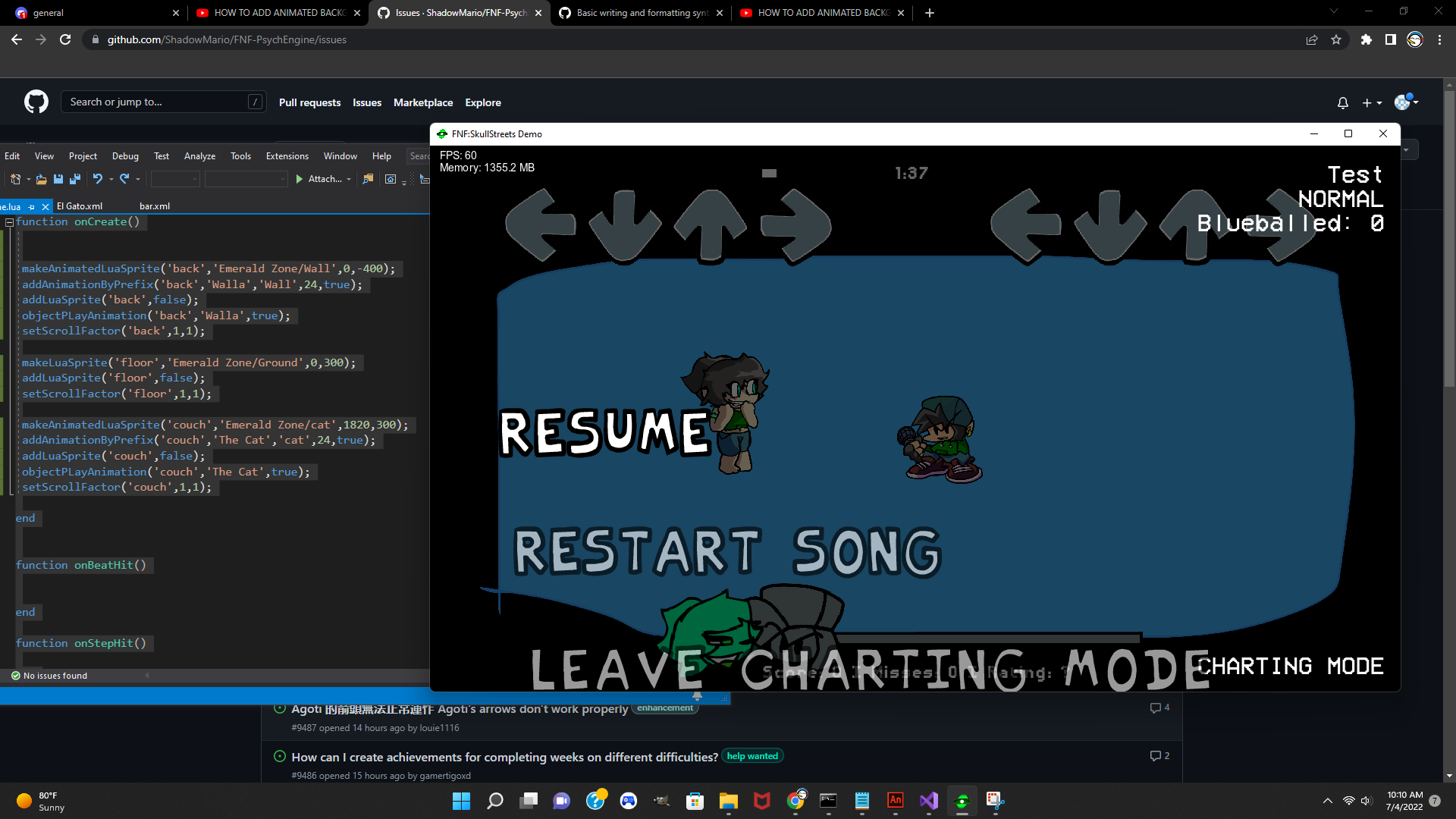Viewport: 1456px width, 819px height.
Task: Open Chrome's tab search chevron
Action: coord(1333,12)
